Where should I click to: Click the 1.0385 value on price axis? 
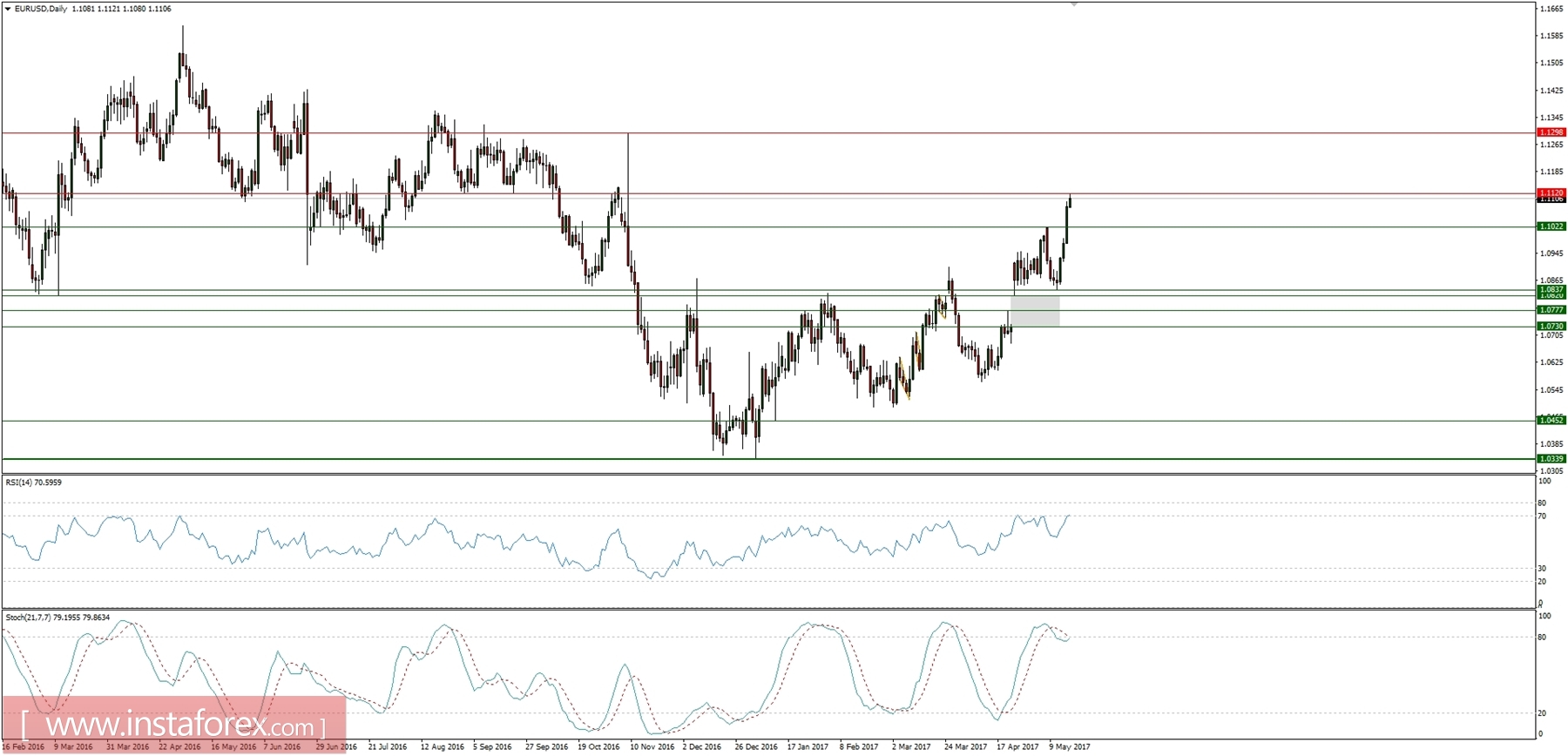tap(1551, 444)
